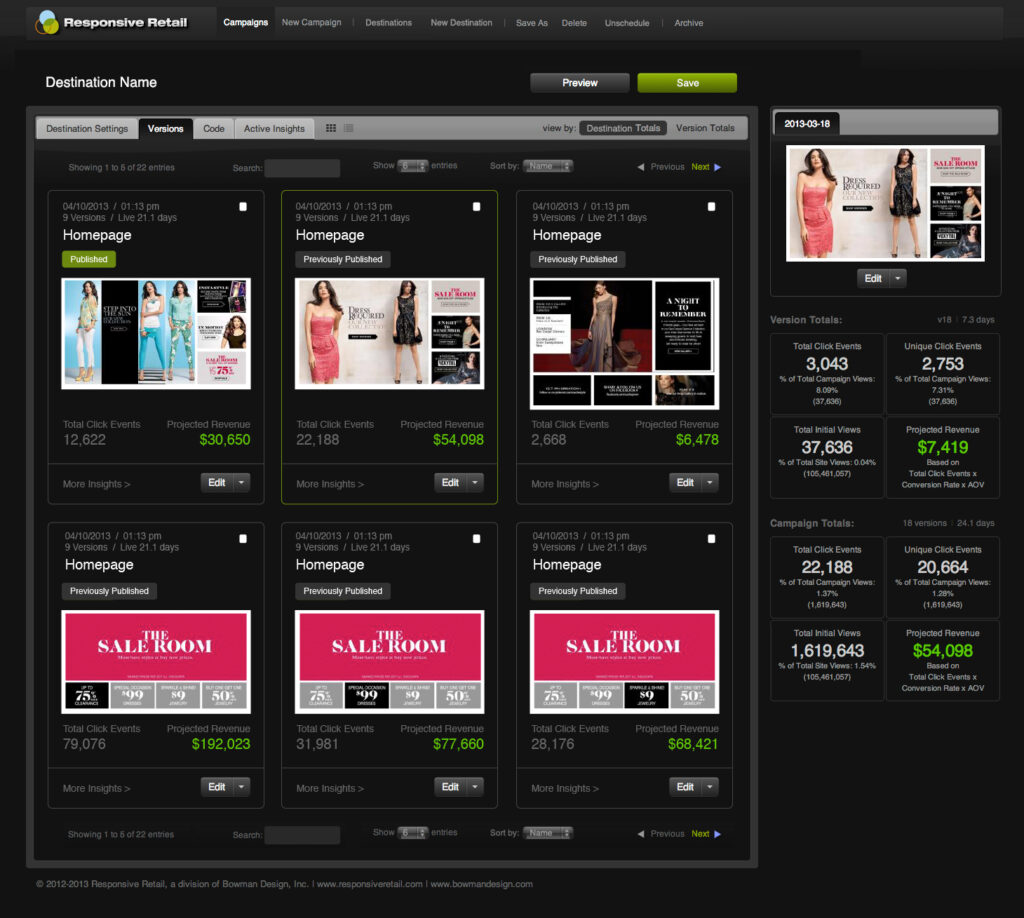This screenshot has height=918, width=1024.
Task: Choose Unschedule in top menu
Action: pyautogui.click(x=627, y=23)
